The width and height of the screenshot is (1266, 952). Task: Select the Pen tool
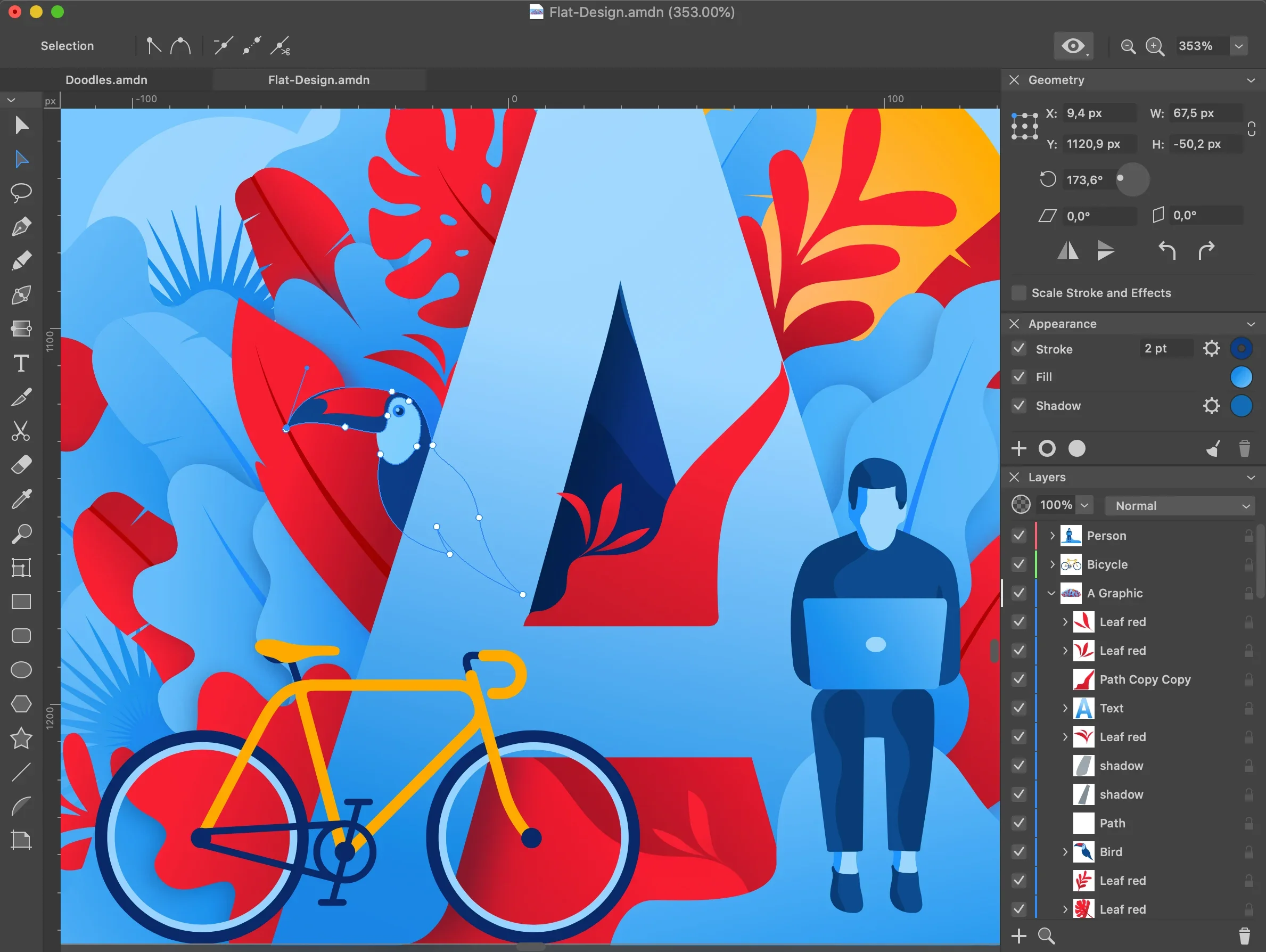[x=21, y=227]
